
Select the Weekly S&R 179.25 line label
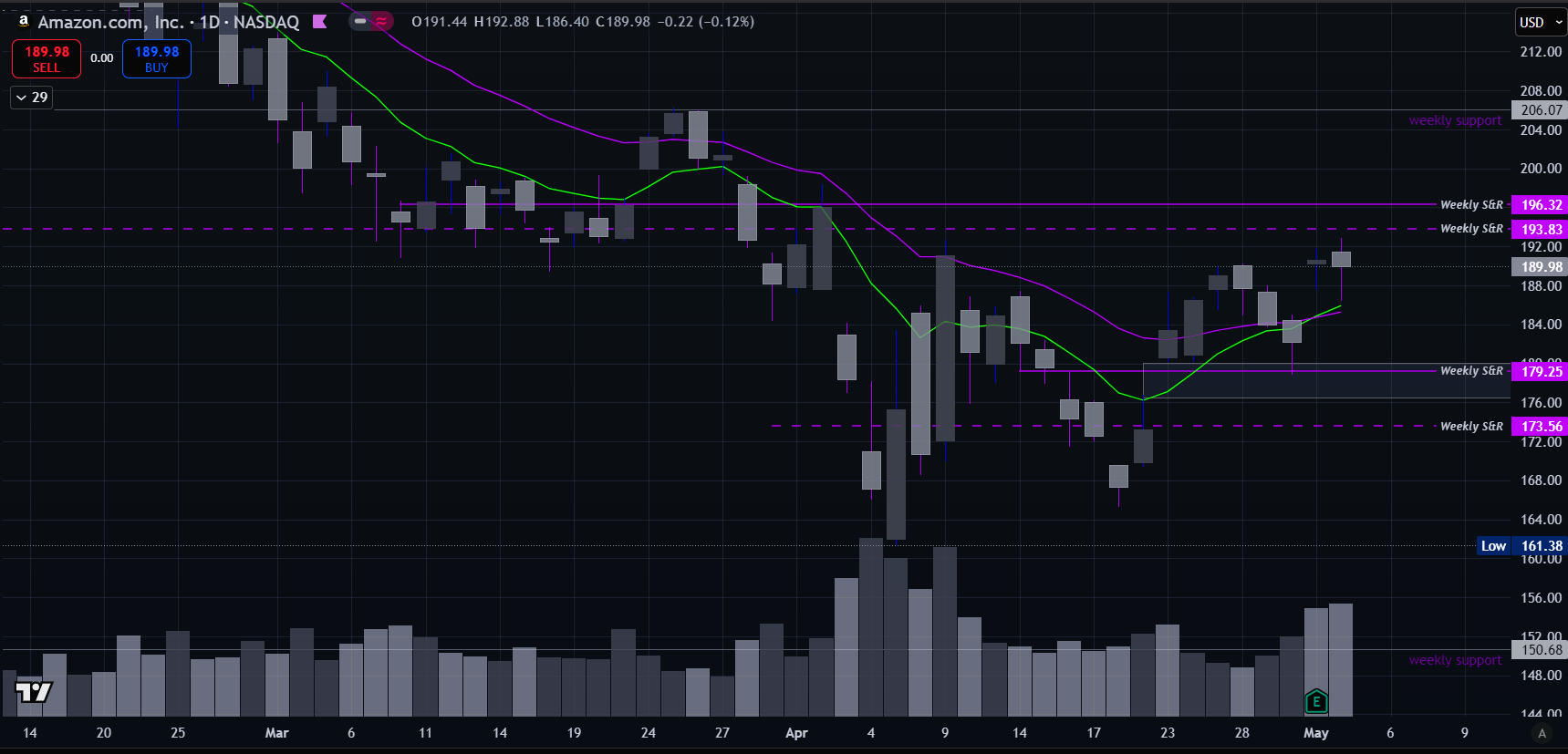(1471, 371)
